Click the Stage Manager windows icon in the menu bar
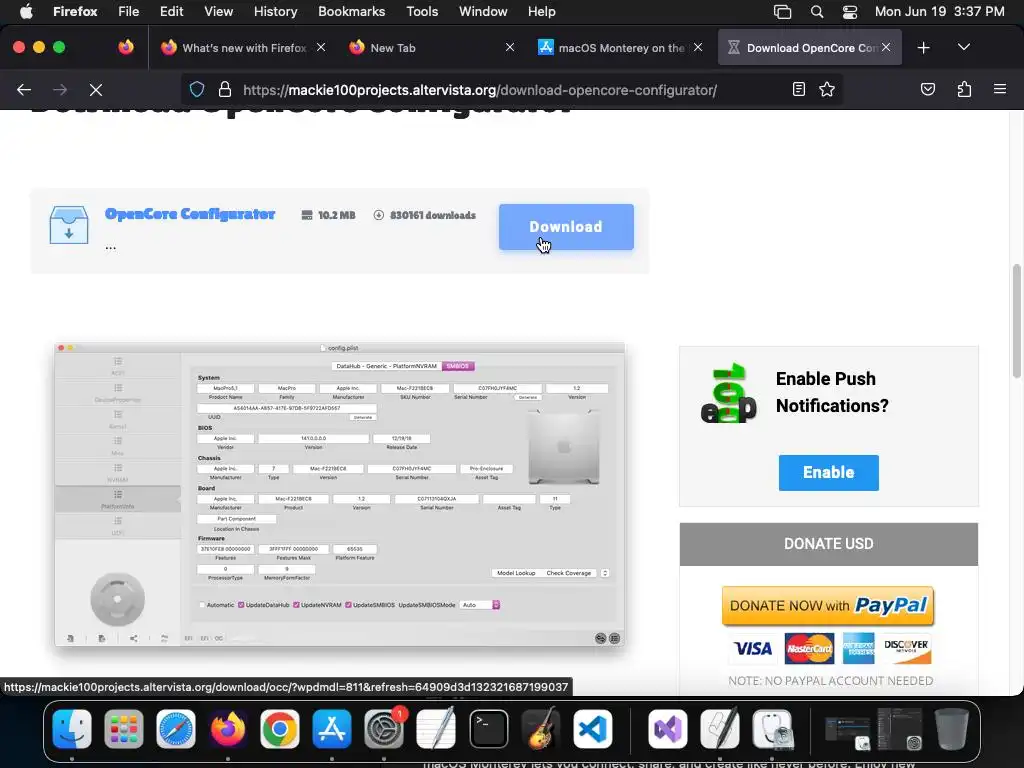This screenshot has width=1024, height=768. 782,12
